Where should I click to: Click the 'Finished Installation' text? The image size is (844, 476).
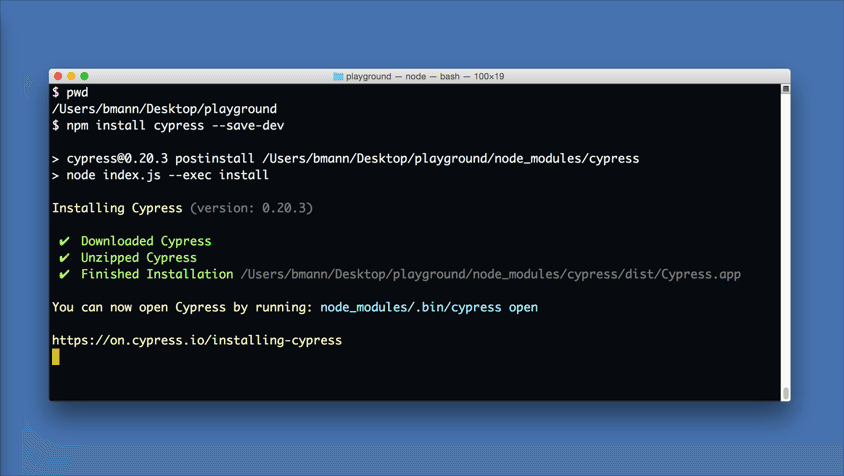coord(157,274)
